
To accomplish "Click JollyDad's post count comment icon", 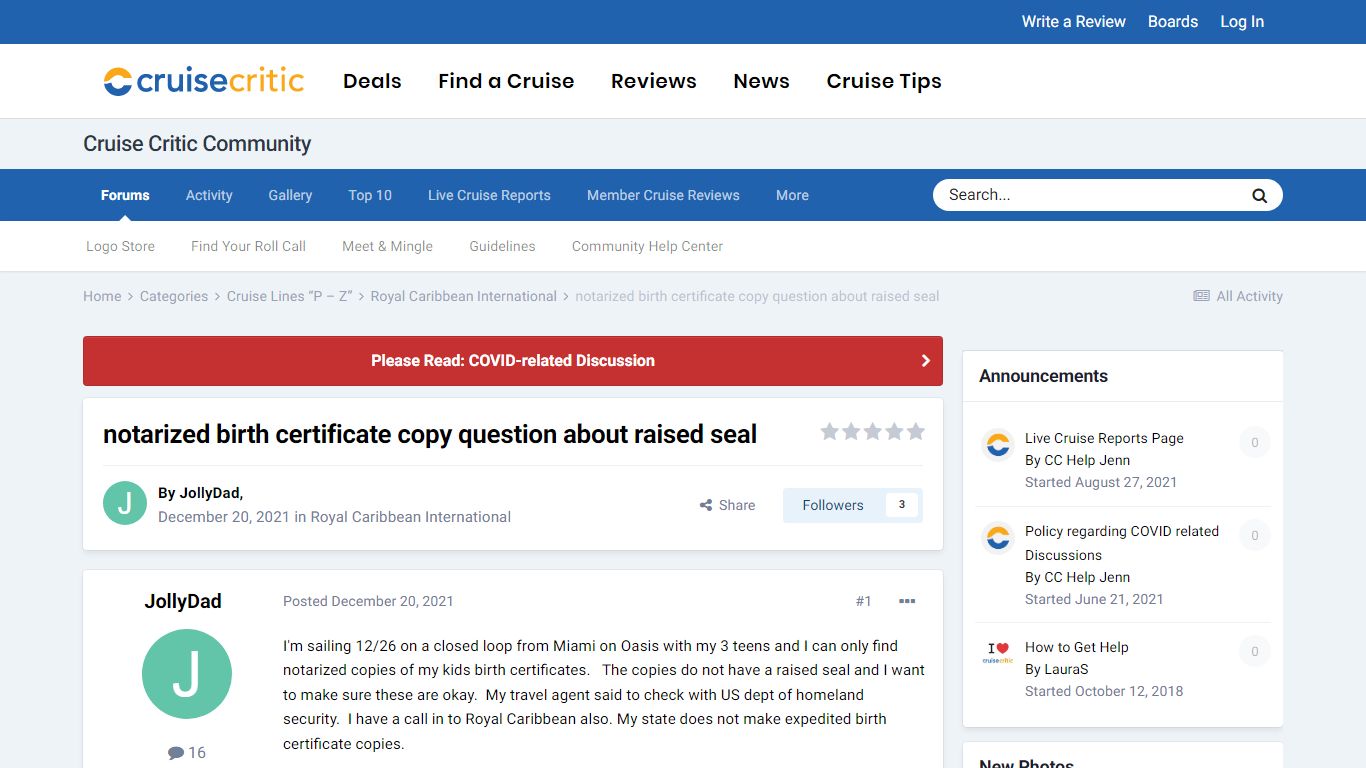I will coord(176,753).
